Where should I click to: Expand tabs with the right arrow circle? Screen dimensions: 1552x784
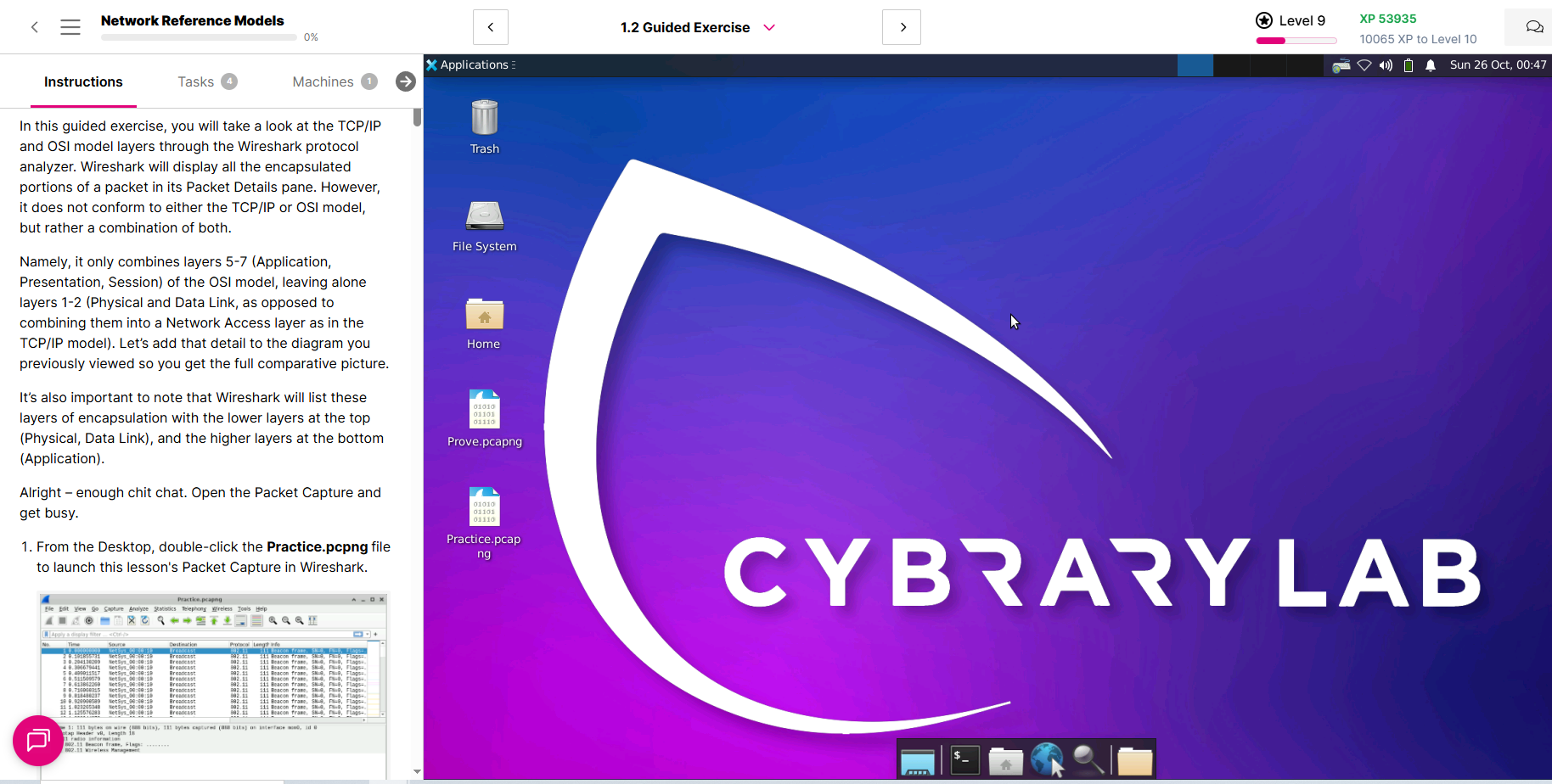coord(405,81)
